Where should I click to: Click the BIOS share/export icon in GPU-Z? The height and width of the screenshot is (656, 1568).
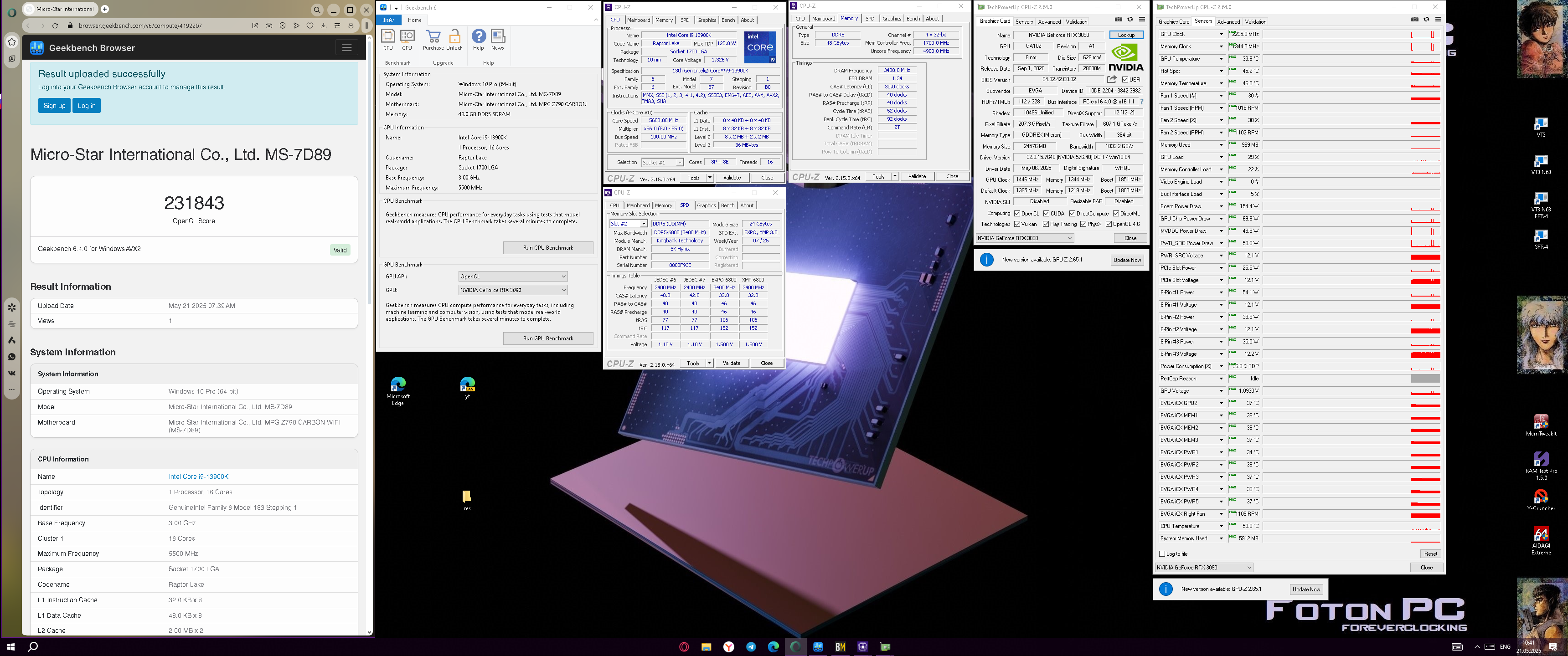[x=1111, y=79]
